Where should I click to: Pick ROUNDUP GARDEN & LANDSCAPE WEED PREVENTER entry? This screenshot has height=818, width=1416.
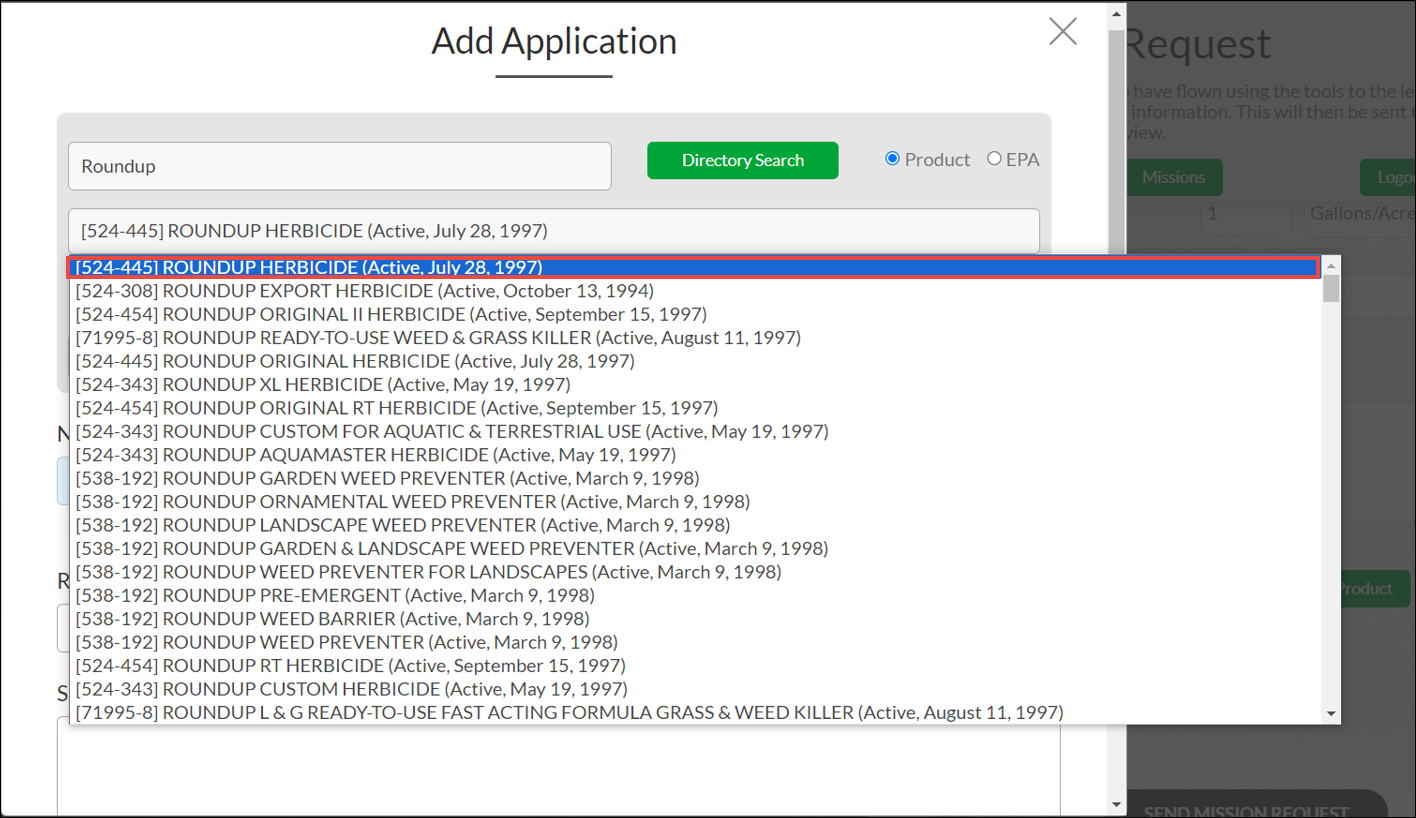point(695,549)
